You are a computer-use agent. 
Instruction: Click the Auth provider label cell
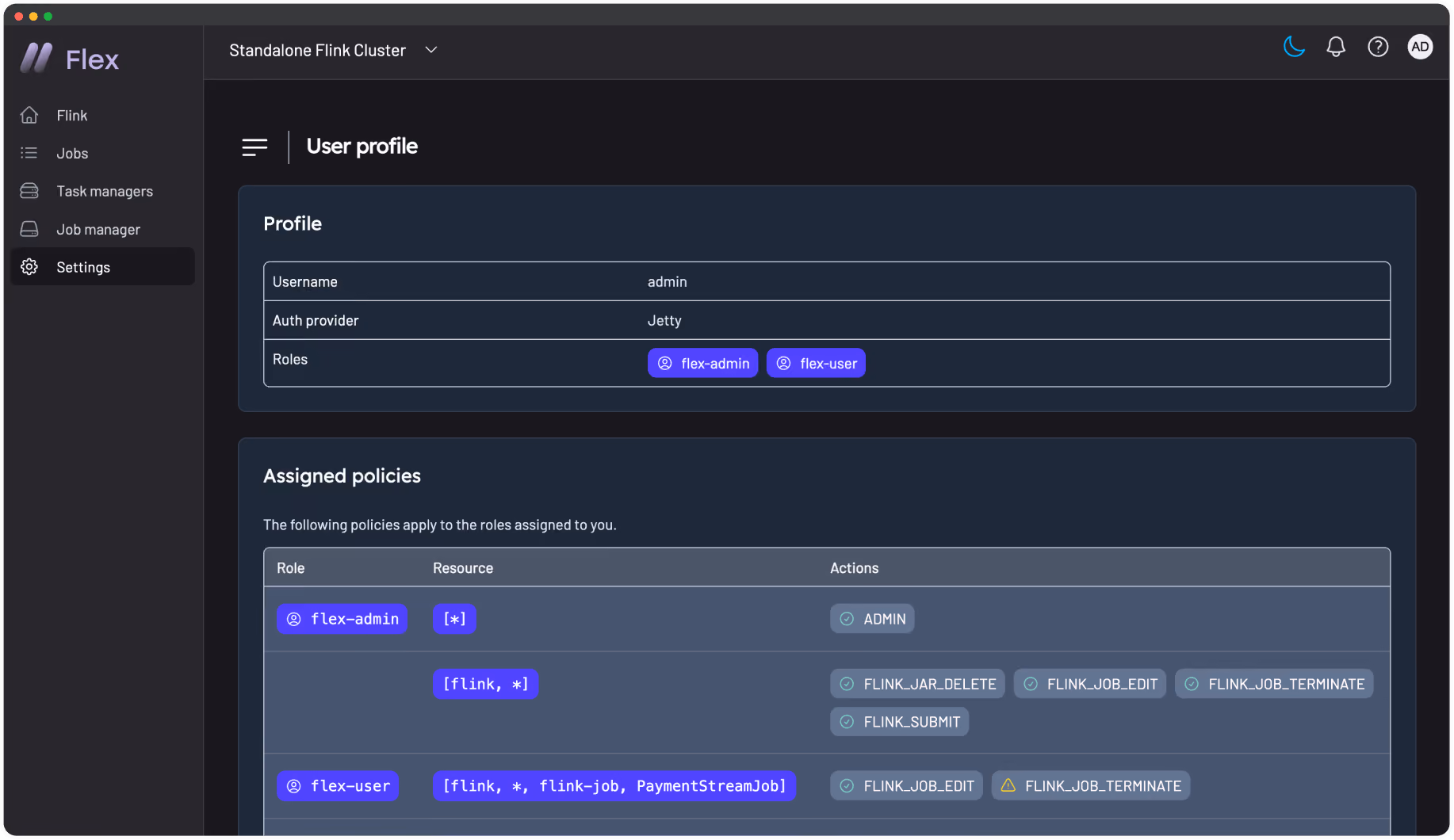[x=316, y=321]
